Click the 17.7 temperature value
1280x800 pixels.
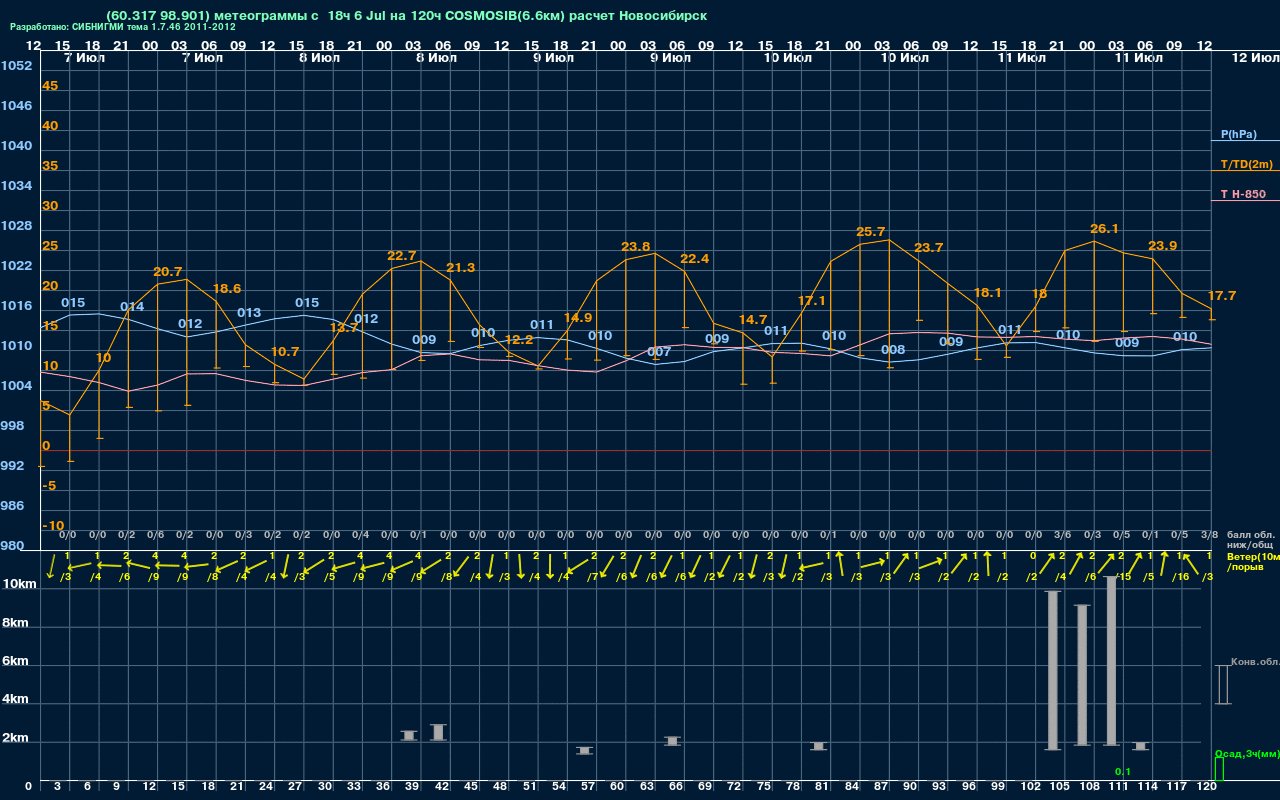coord(1222,296)
